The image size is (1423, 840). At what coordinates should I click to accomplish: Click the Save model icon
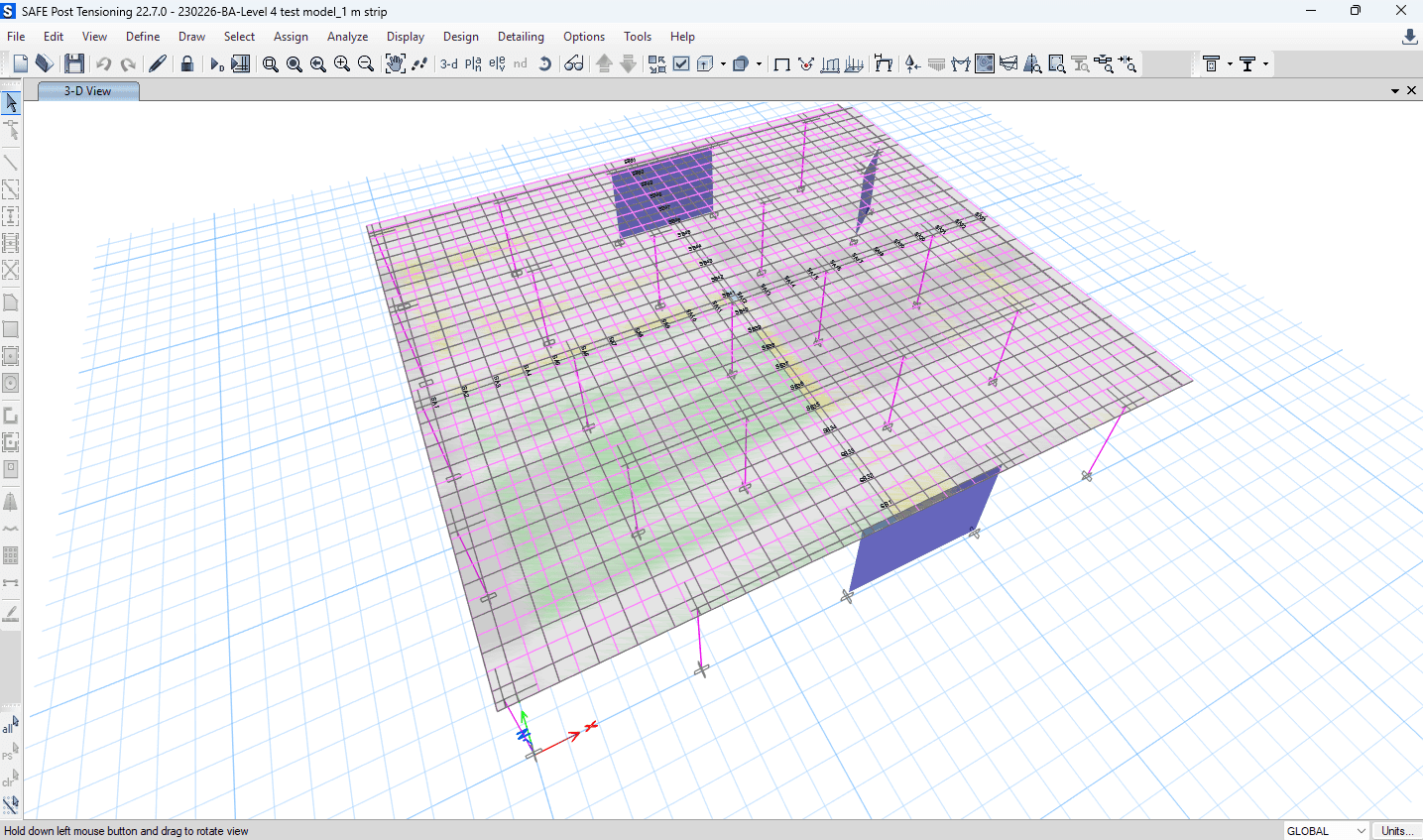point(74,63)
